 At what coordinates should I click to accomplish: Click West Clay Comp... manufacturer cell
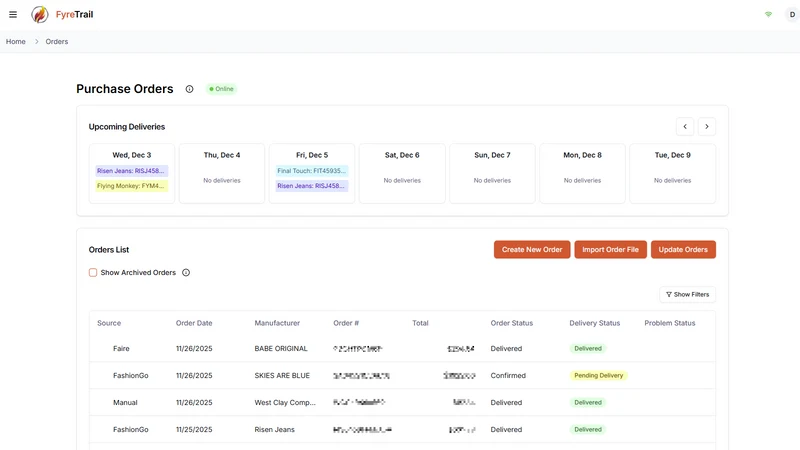pyautogui.click(x=285, y=403)
